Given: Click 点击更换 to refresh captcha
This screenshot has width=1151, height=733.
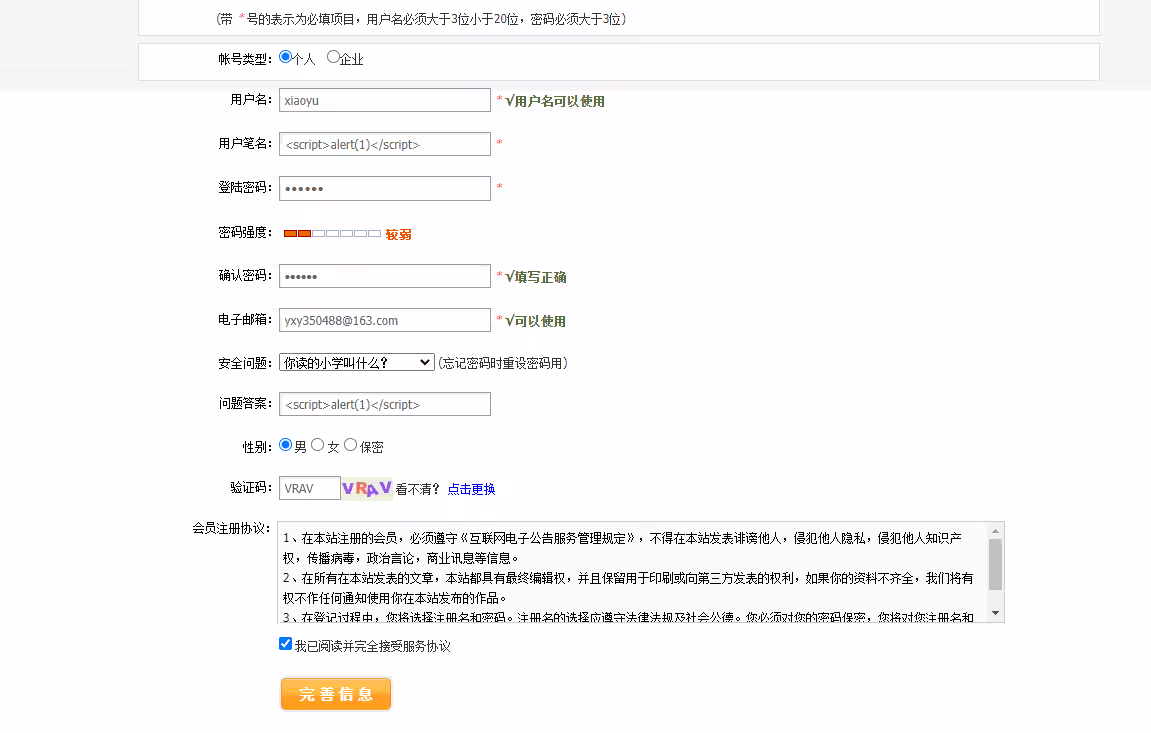Looking at the screenshot, I should tap(471, 490).
